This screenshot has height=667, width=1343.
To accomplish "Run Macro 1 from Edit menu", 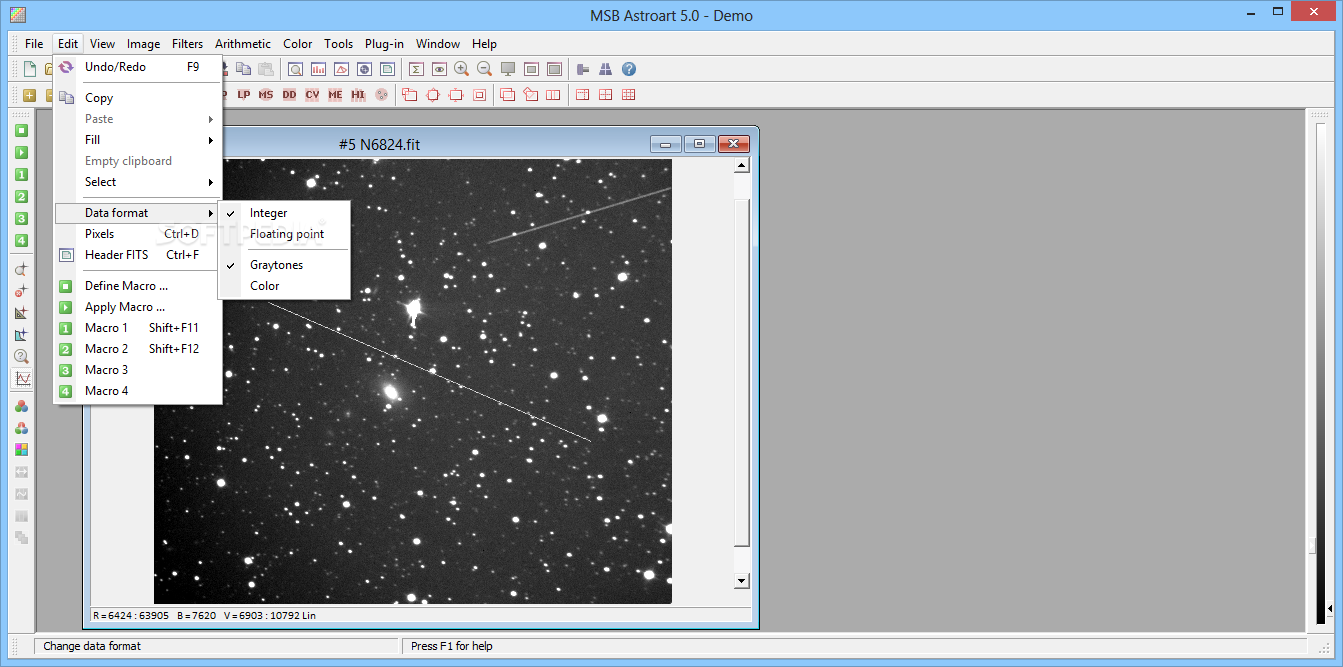I will click(x=137, y=328).
